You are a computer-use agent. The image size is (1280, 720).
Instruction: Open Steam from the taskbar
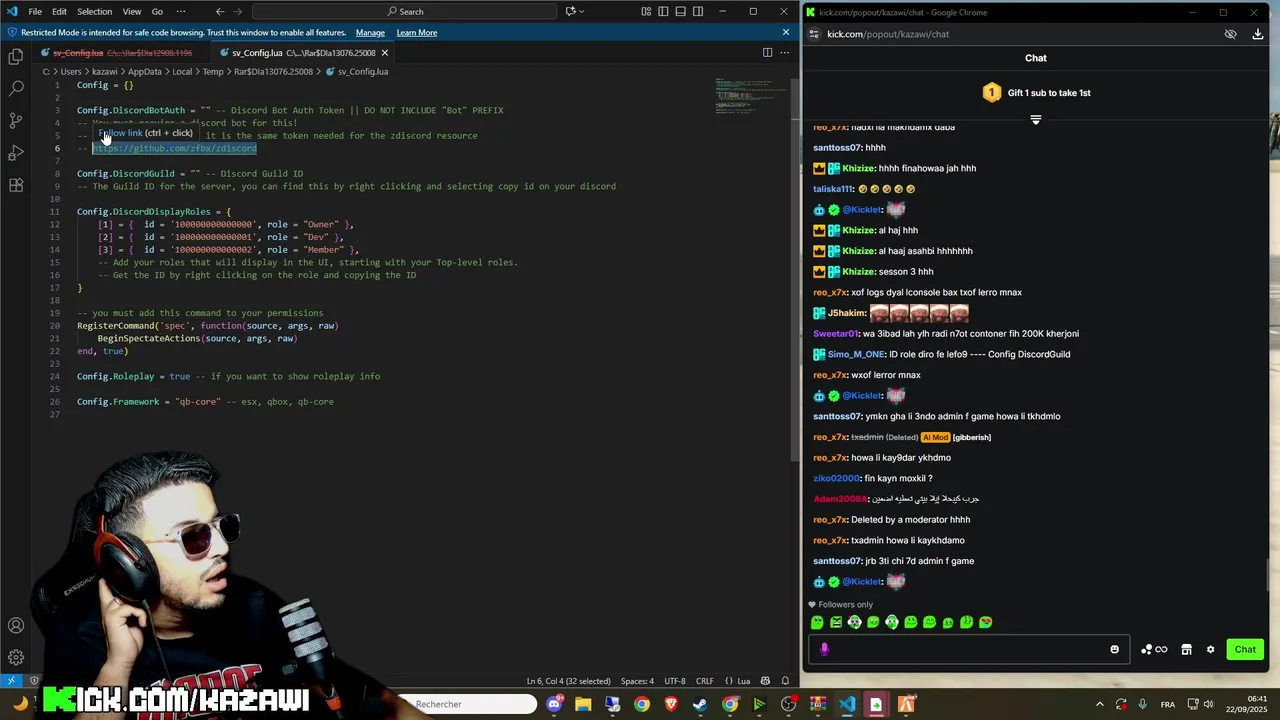click(x=700, y=704)
